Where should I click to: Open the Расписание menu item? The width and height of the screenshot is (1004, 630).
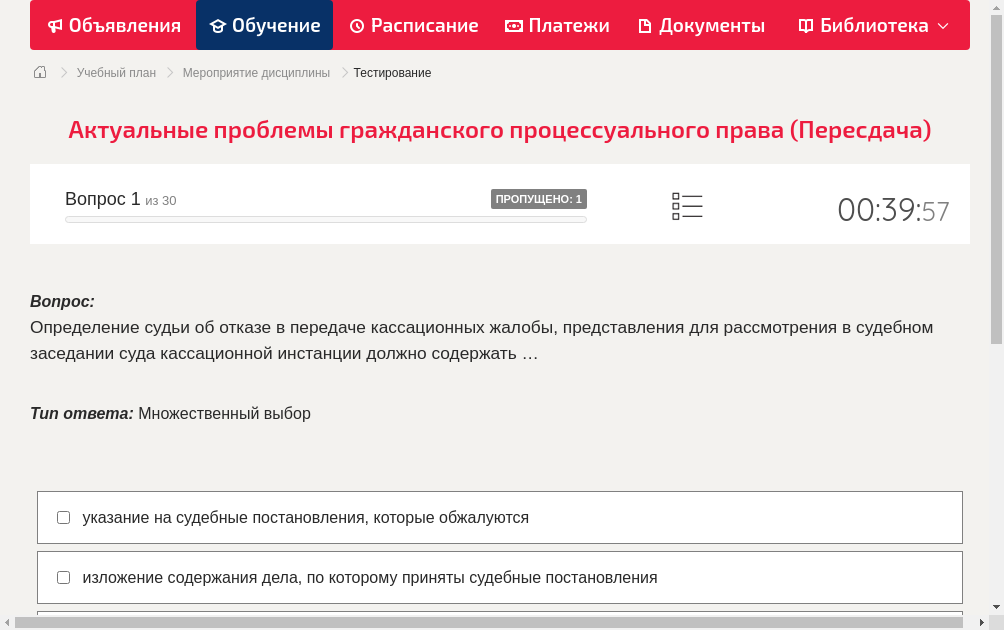414,25
